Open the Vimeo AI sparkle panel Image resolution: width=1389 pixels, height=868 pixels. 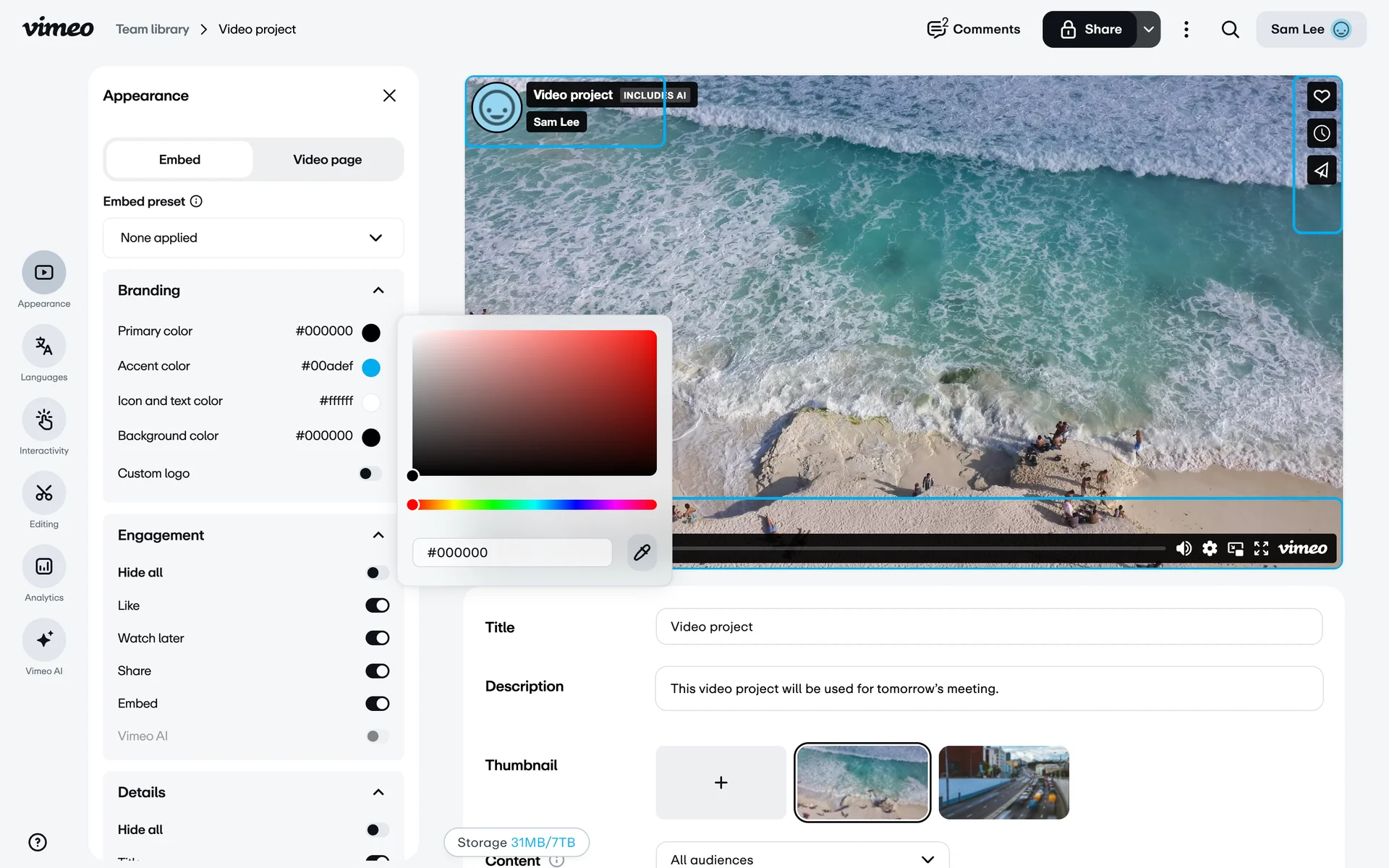43,640
